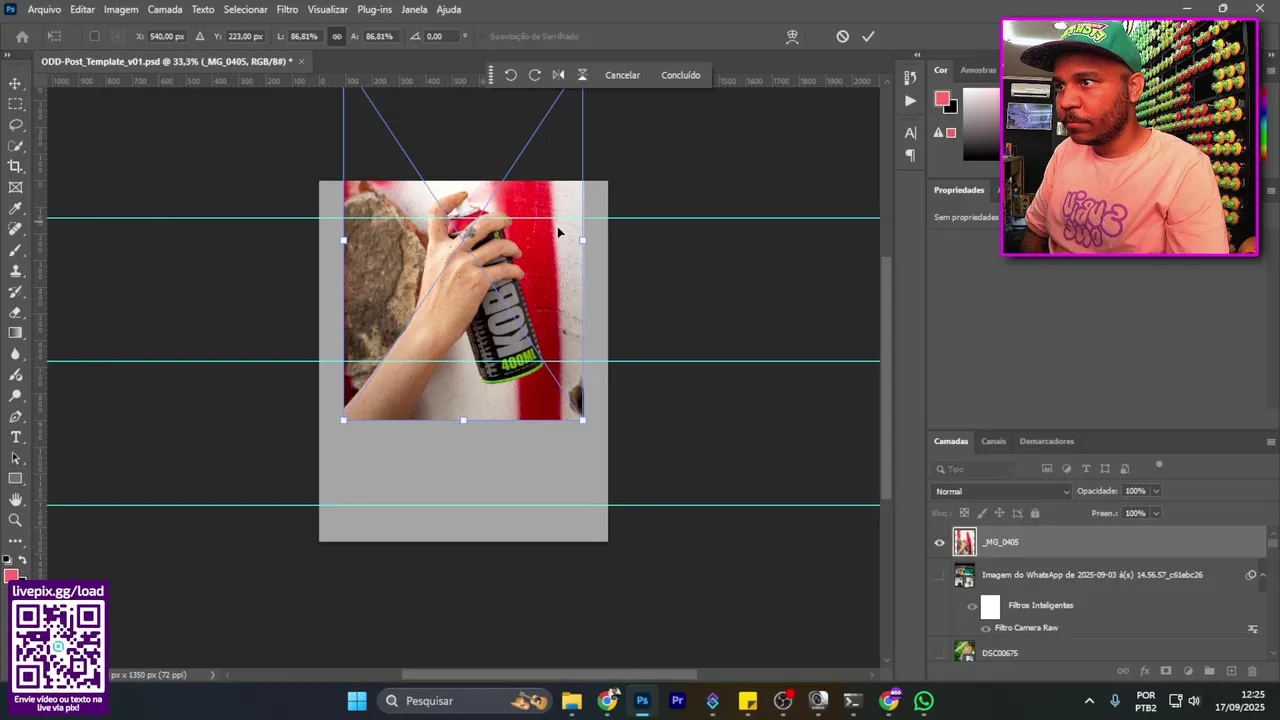Select the Horizontal Type tool
Viewport: 1280px width, 720px height.
coord(15,438)
